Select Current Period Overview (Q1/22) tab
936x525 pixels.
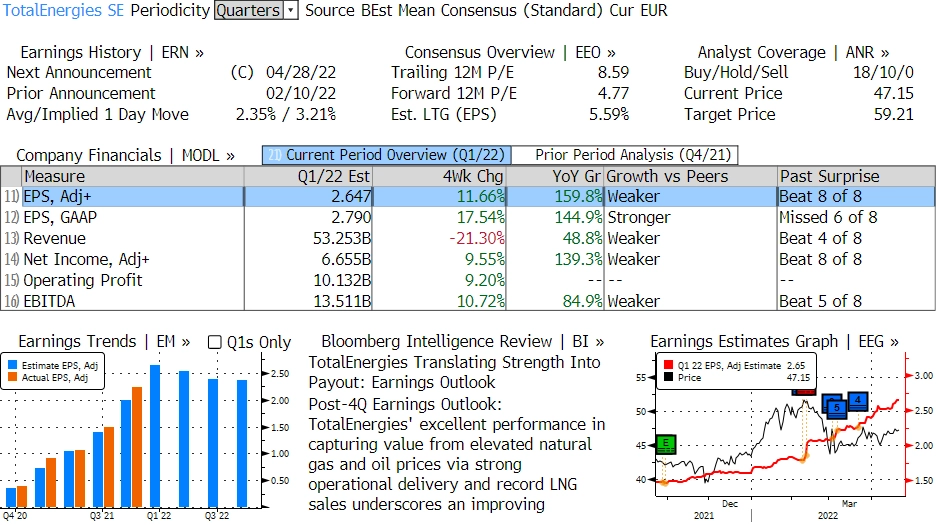click(x=387, y=155)
